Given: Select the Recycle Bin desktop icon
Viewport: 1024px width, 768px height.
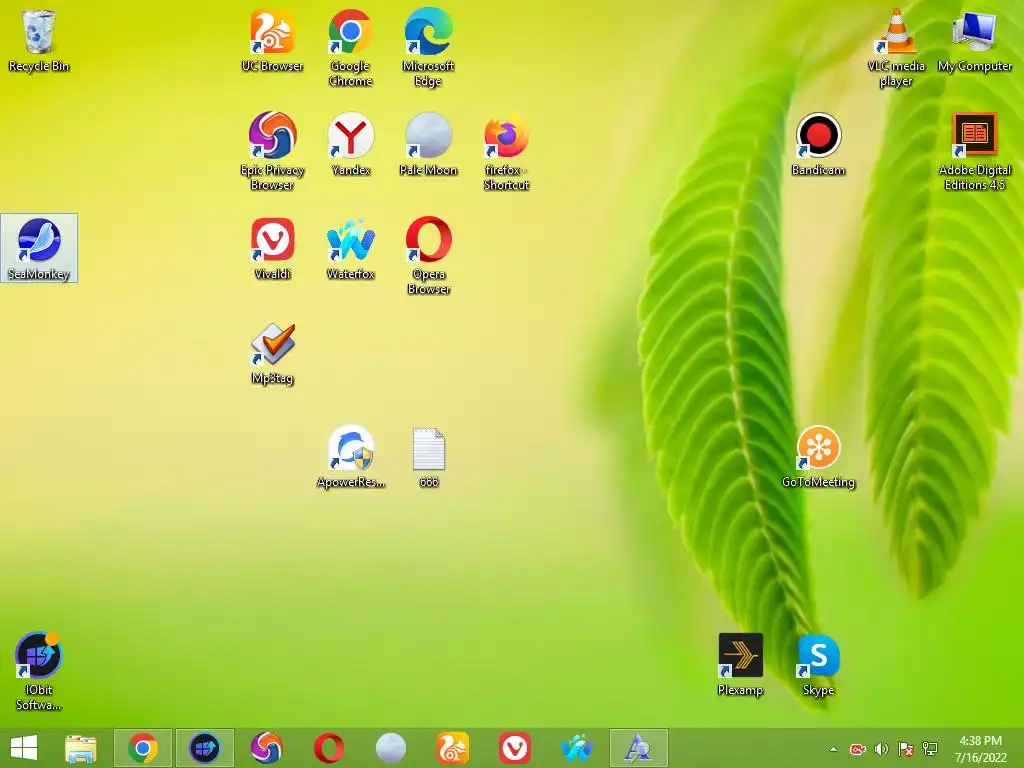Looking at the screenshot, I should pos(39,40).
